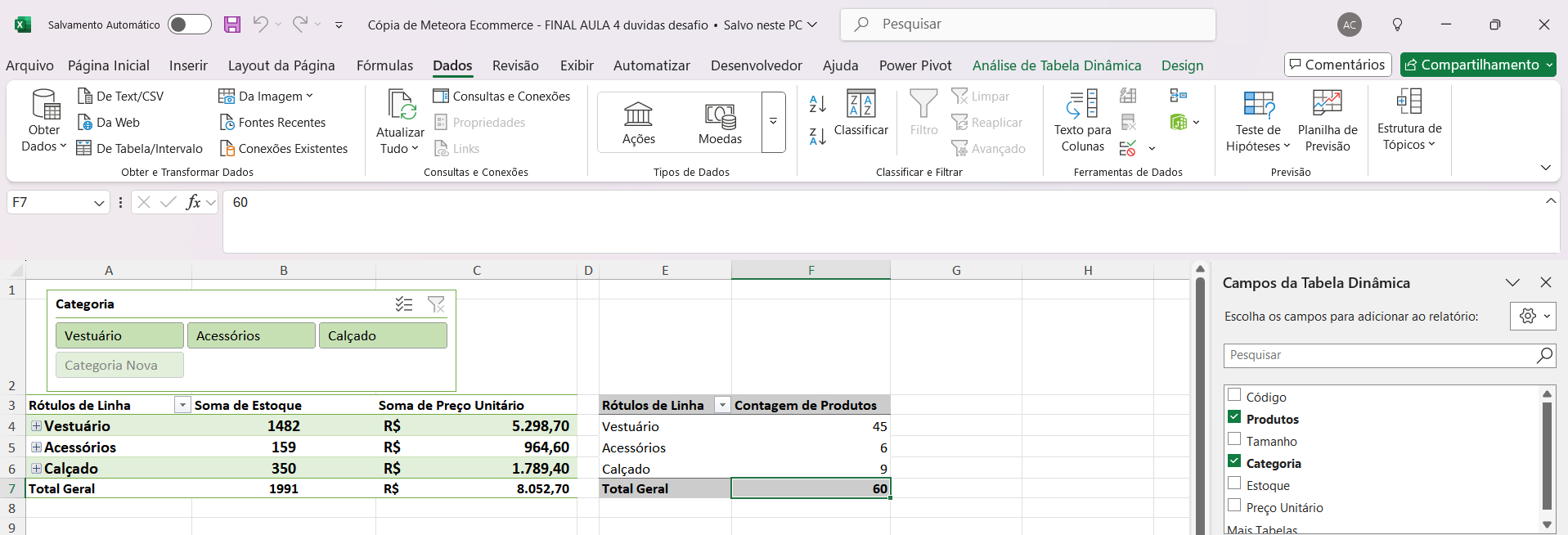Open Teste de Hipóteses menu
Viewport: 1568px width, 535px height.
1258,122
